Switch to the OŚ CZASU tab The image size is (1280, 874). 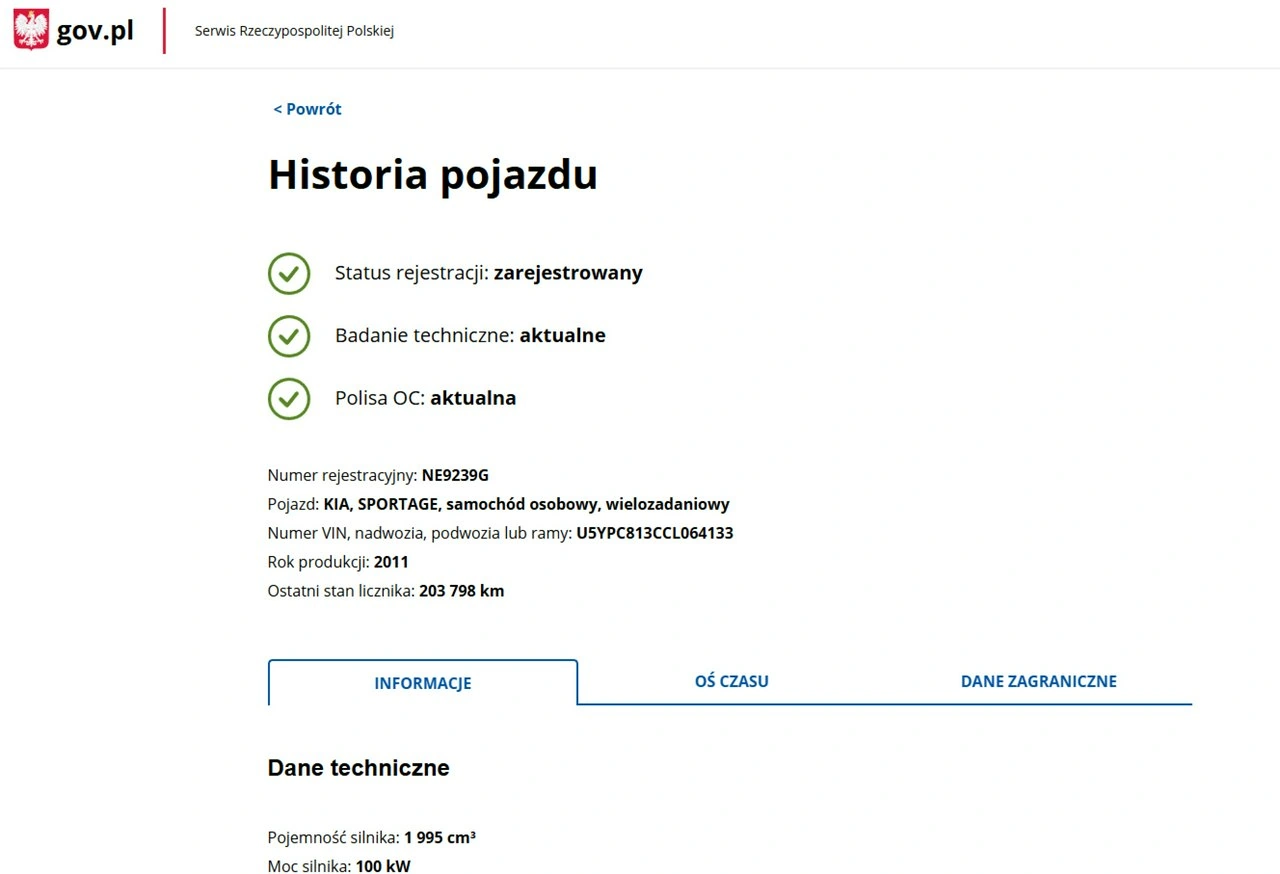pyautogui.click(x=731, y=681)
